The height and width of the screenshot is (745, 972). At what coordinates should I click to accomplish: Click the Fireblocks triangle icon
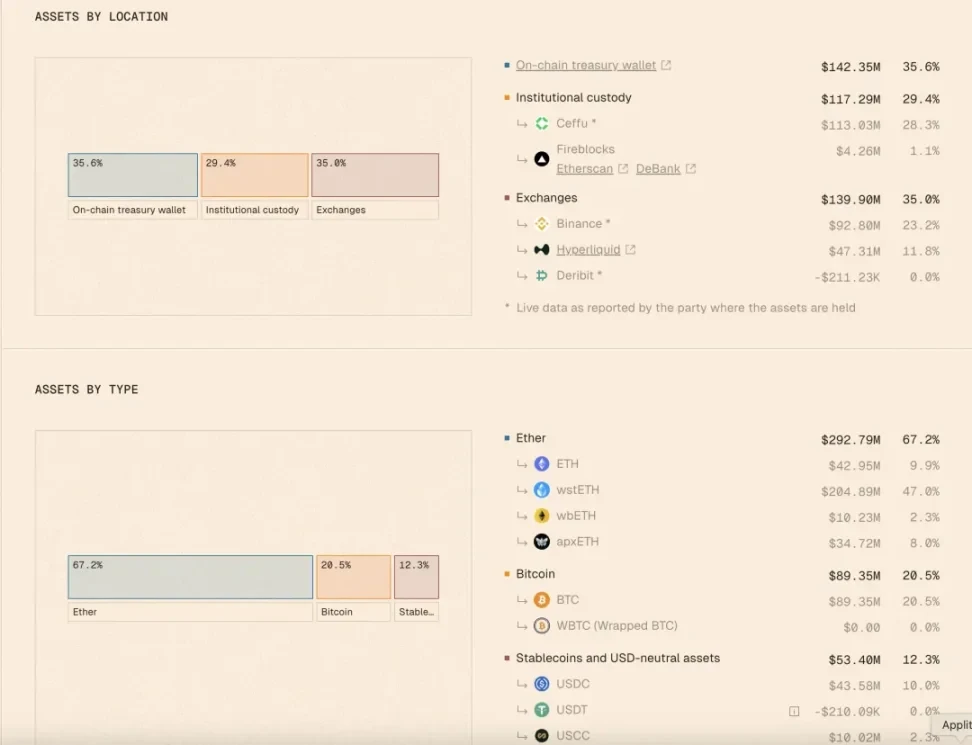542,159
